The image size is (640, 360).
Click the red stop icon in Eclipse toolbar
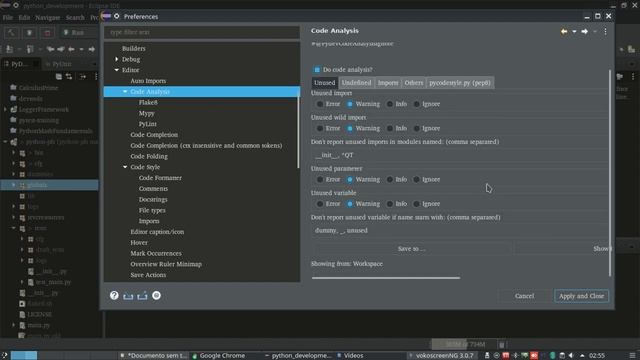coord(47,33)
